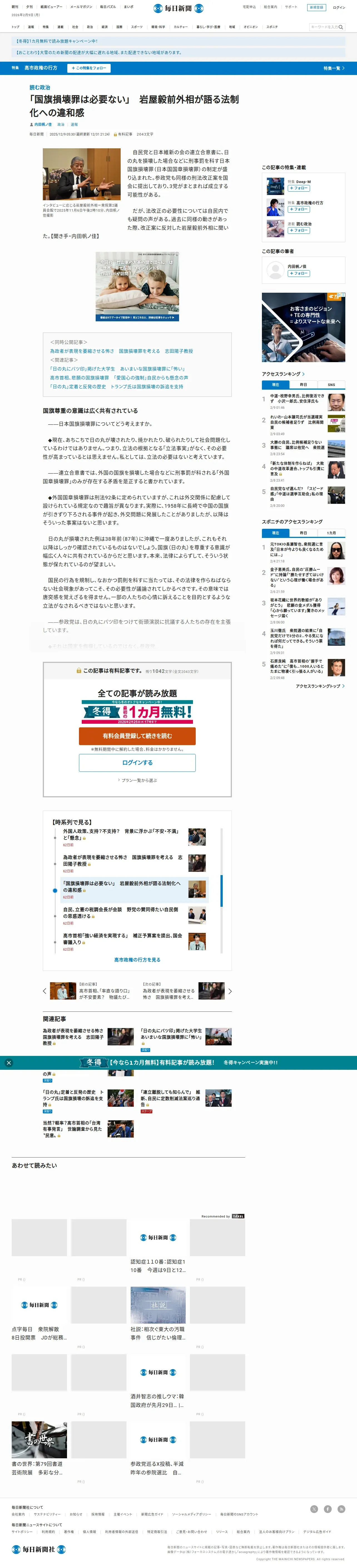Image resolution: width=357 pixels, height=1568 pixels.
Task: Open プラン一覧から選ぶ link
Action: 137,780
